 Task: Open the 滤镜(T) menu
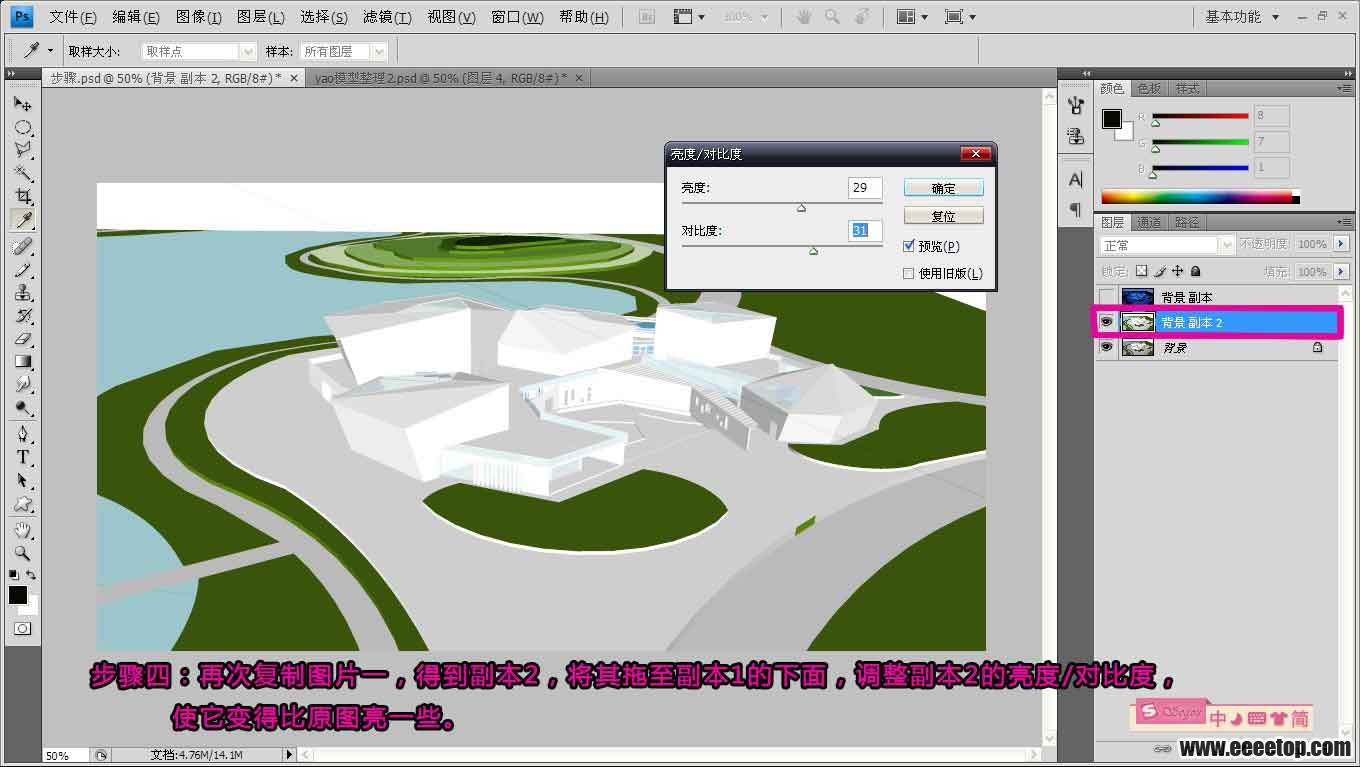tap(387, 17)
